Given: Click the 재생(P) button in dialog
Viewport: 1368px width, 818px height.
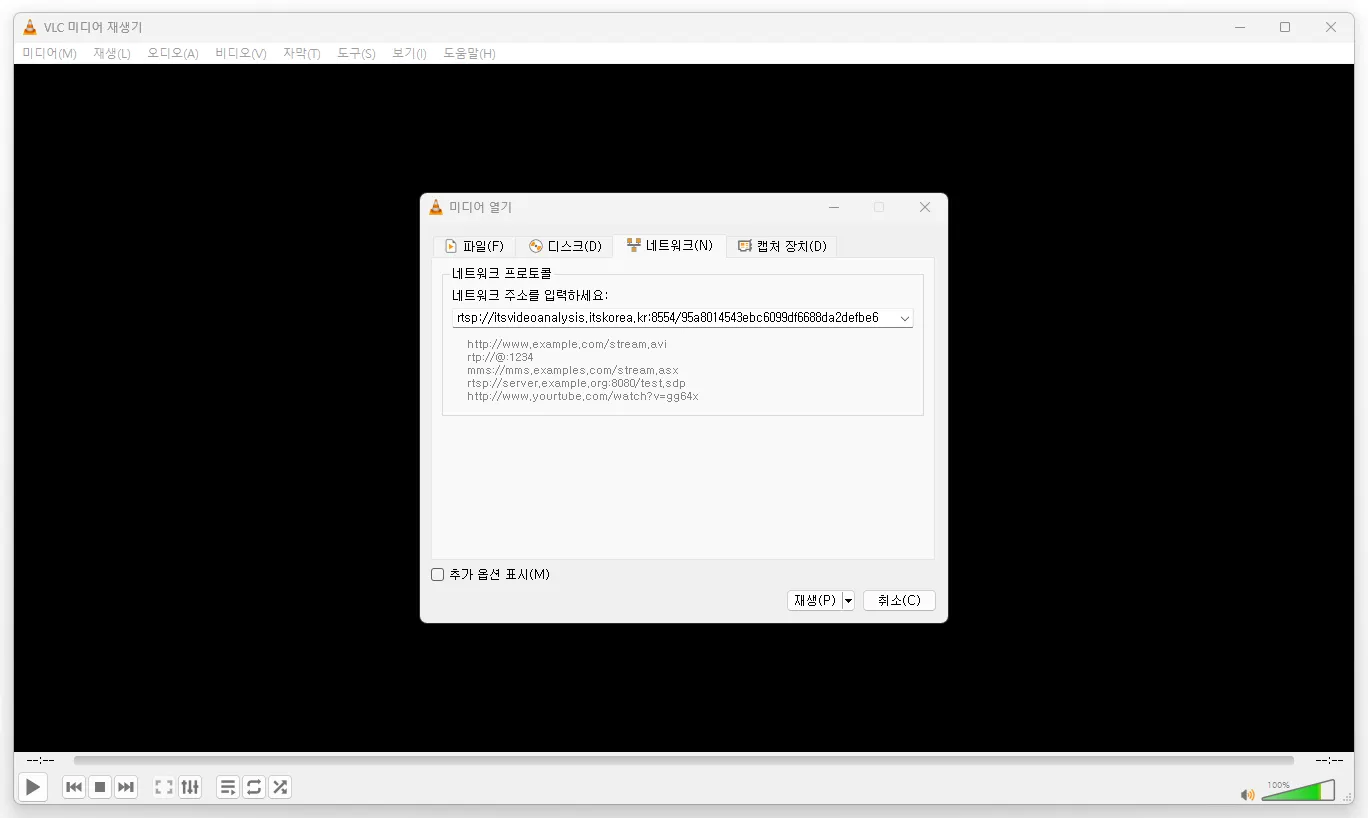Looking at the screenshot, I should click(x=814, y=600).
